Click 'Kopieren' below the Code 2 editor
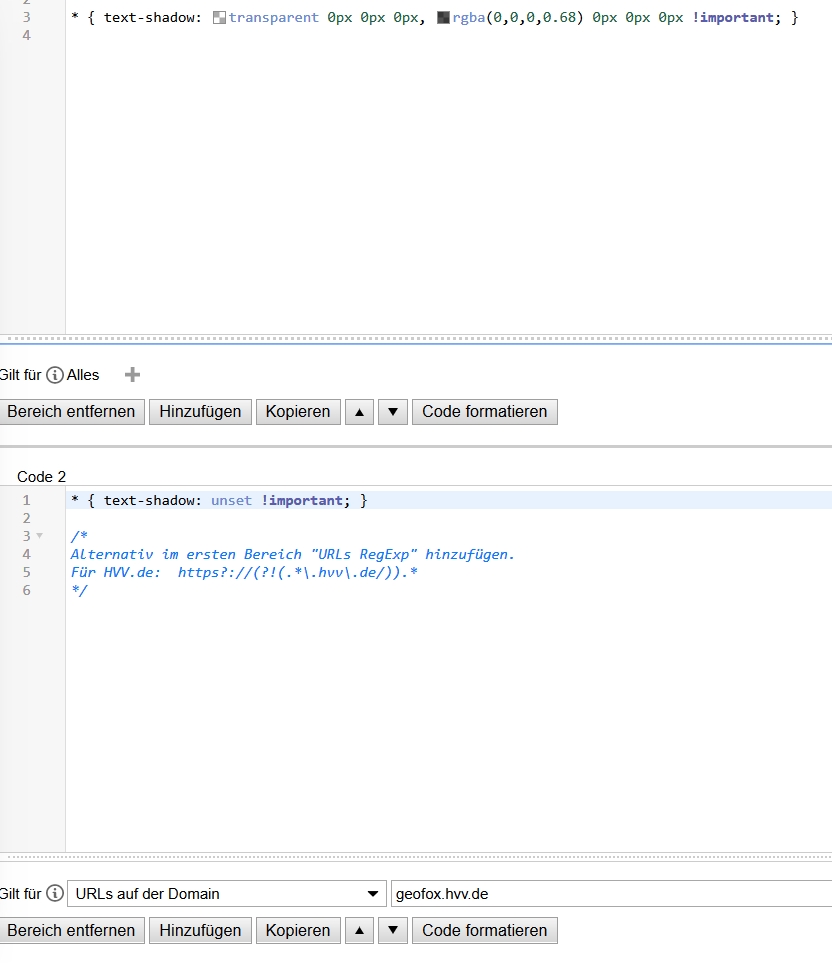 click(298, 931)
